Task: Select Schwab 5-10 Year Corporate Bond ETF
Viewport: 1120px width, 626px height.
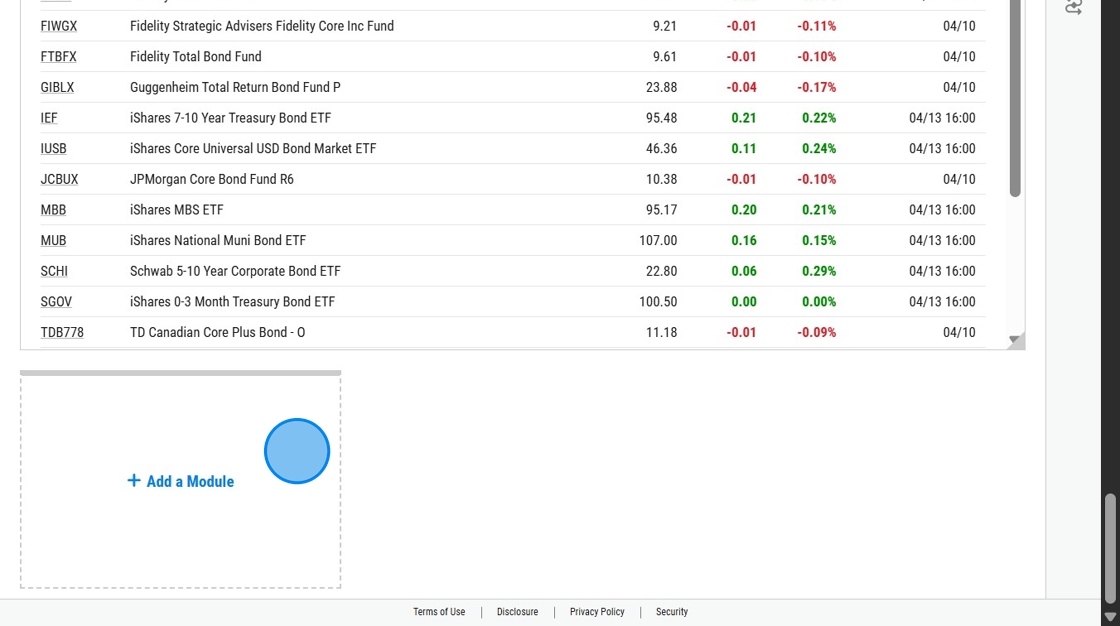Action: pyautogui.click(x=235, y=272)
